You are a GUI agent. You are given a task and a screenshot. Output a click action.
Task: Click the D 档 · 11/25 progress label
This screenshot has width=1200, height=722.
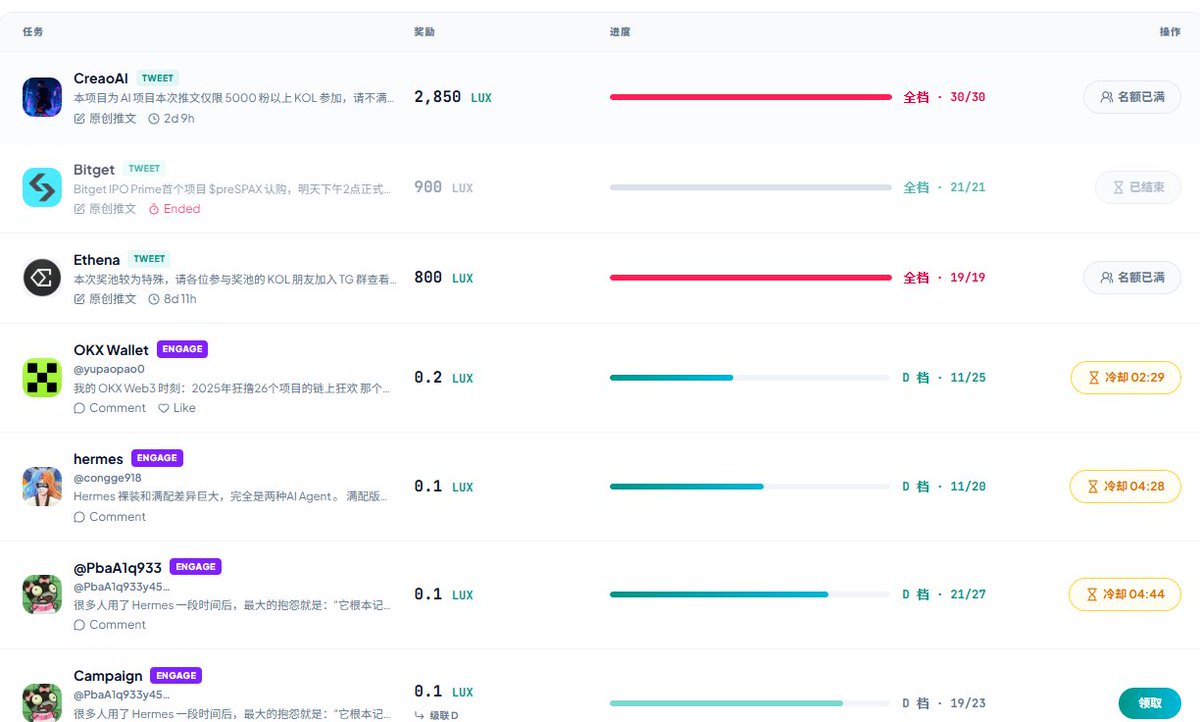tap(944, 377)
